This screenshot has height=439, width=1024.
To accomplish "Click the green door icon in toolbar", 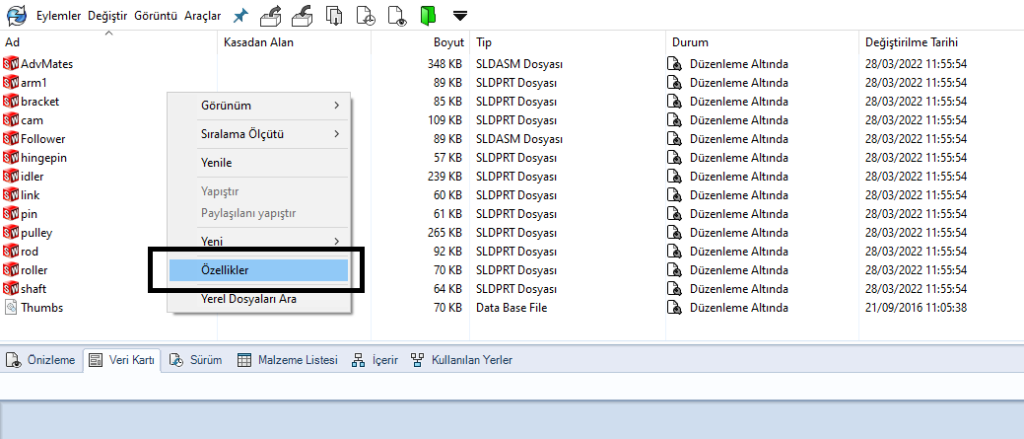I will 428,15.
